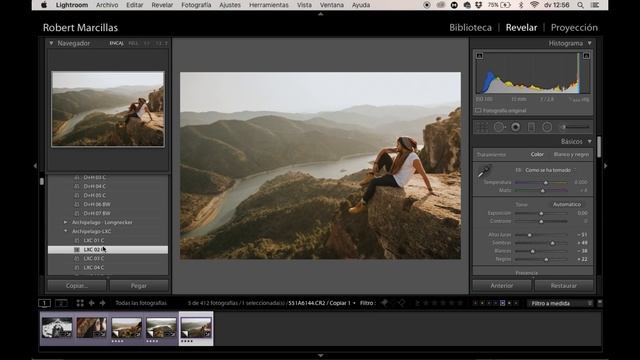Adjust the Sombras slider handle
This screenshot has height=360, width=640.
click(x=553, y=243)
